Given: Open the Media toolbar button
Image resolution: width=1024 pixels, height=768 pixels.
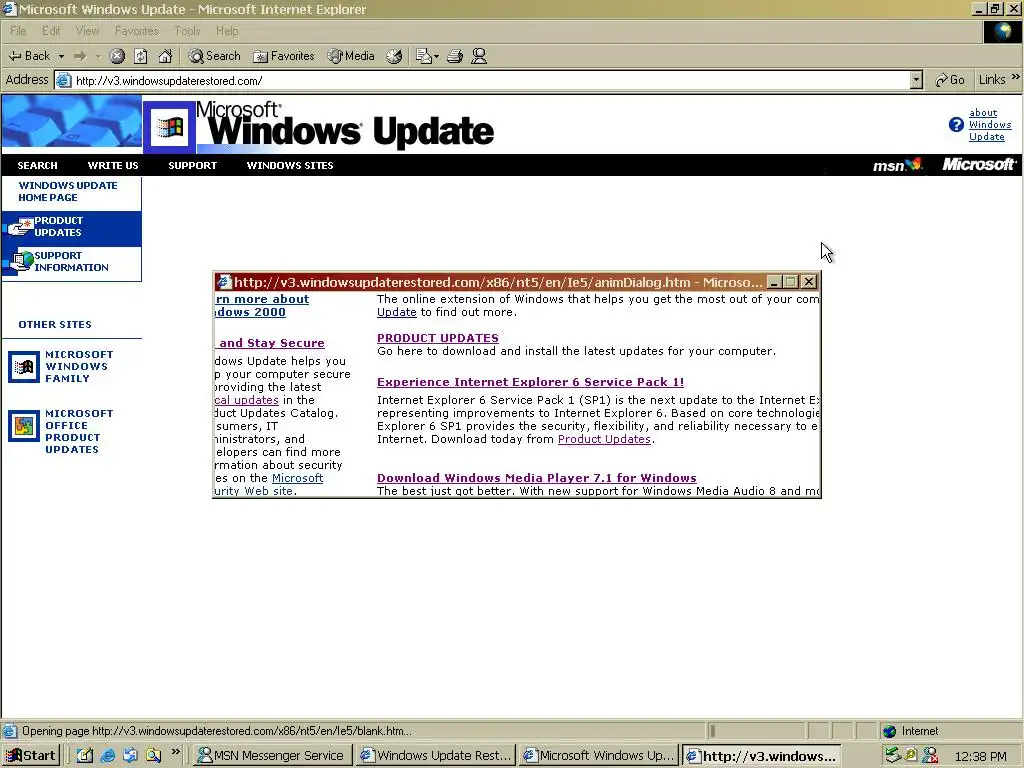Looking at the screenshot, I should click(x=351, y=56).
